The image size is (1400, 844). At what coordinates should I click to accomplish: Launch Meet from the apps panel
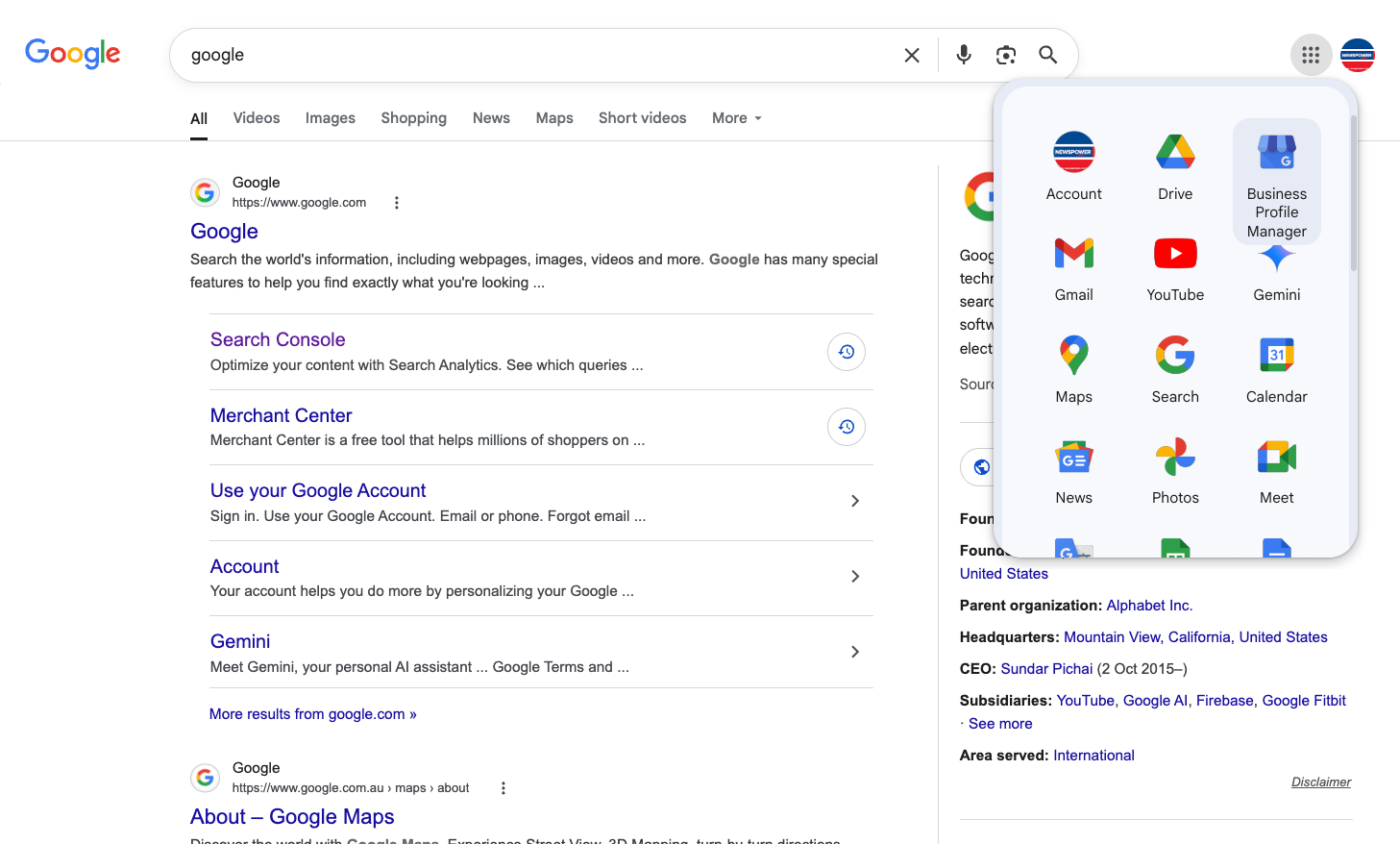[1276, 471]
